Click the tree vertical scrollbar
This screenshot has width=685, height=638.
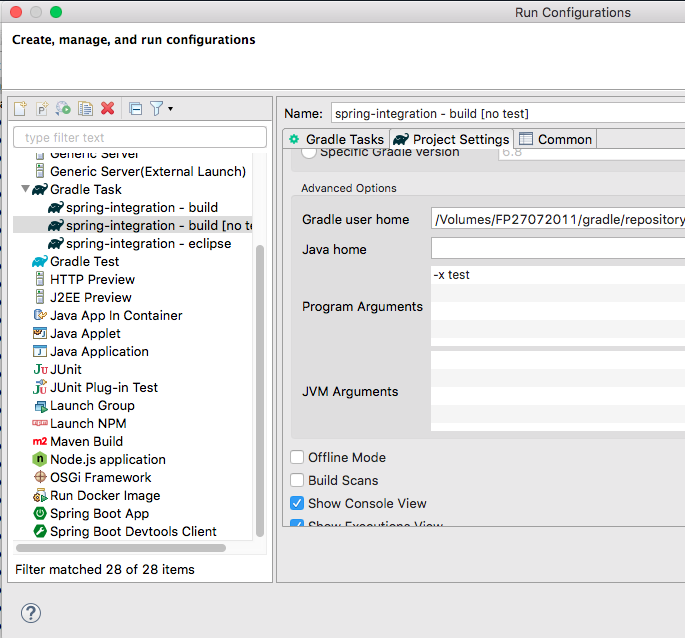tap(259, 391)
